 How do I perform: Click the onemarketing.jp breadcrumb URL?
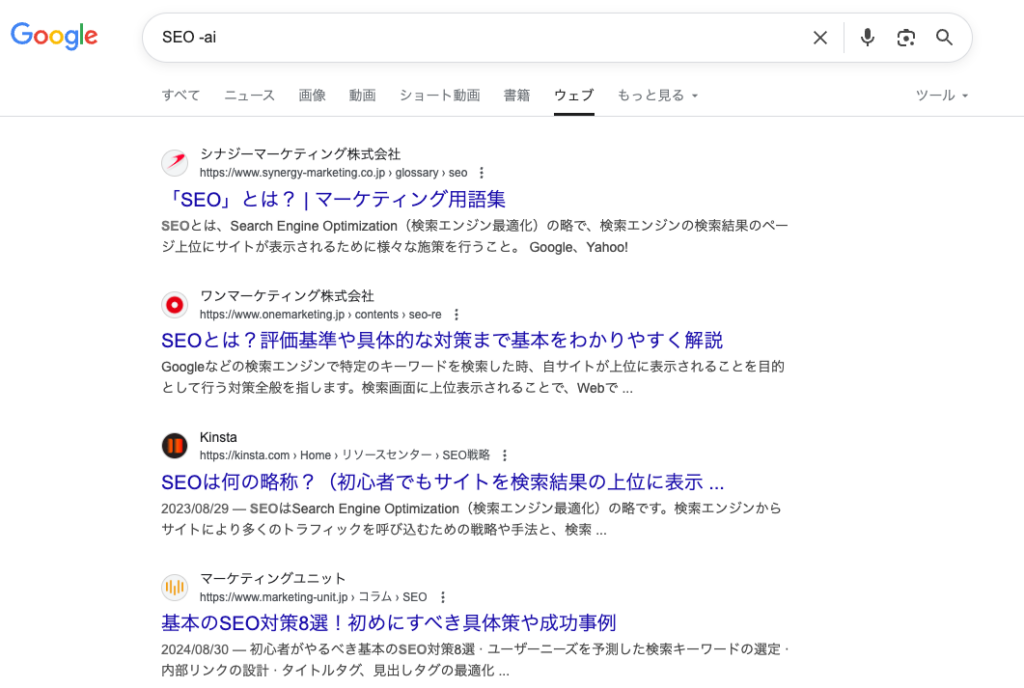click(x=321, y=315)
